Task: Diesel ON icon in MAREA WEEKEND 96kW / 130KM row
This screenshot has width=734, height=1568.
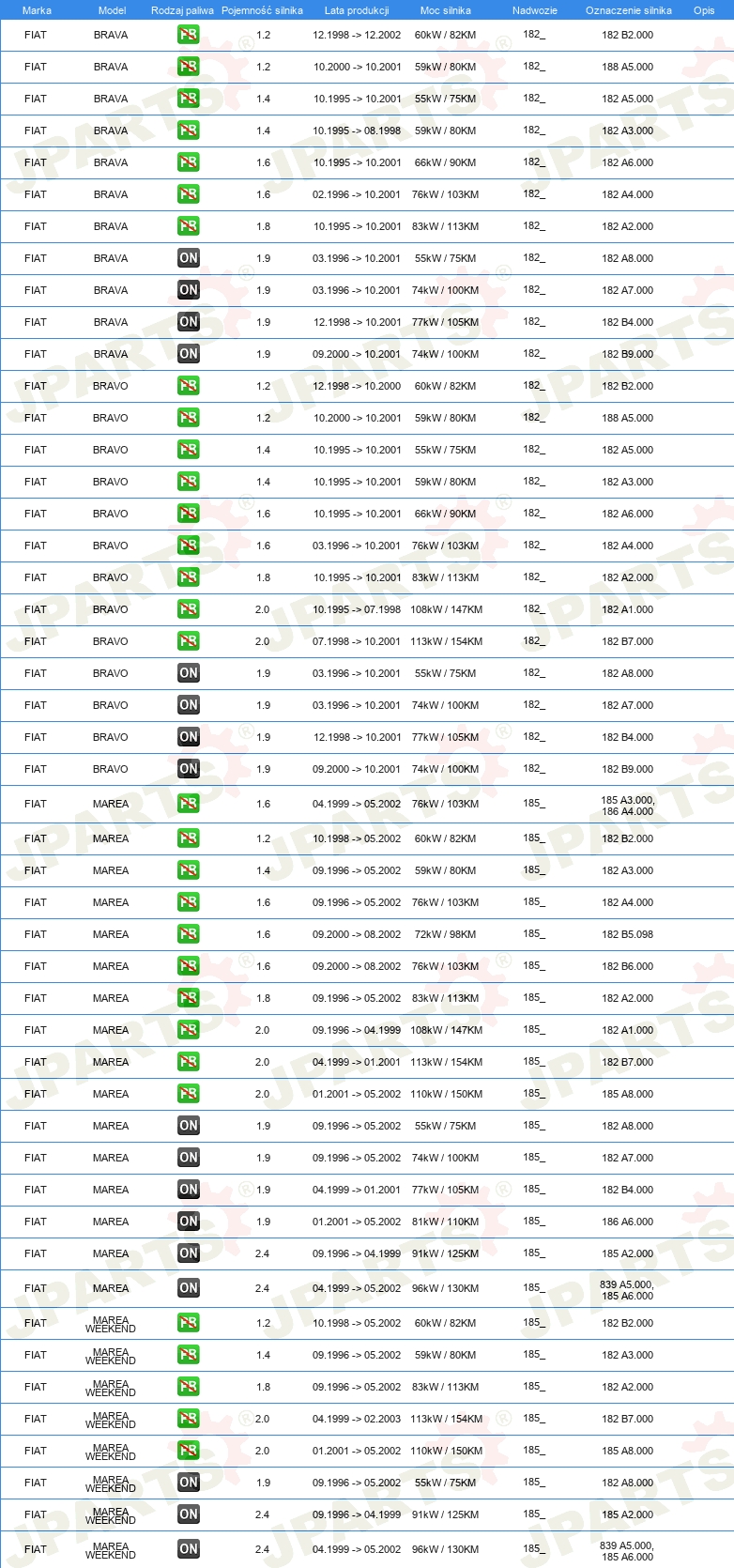Action: click(x=189, y=1549)
